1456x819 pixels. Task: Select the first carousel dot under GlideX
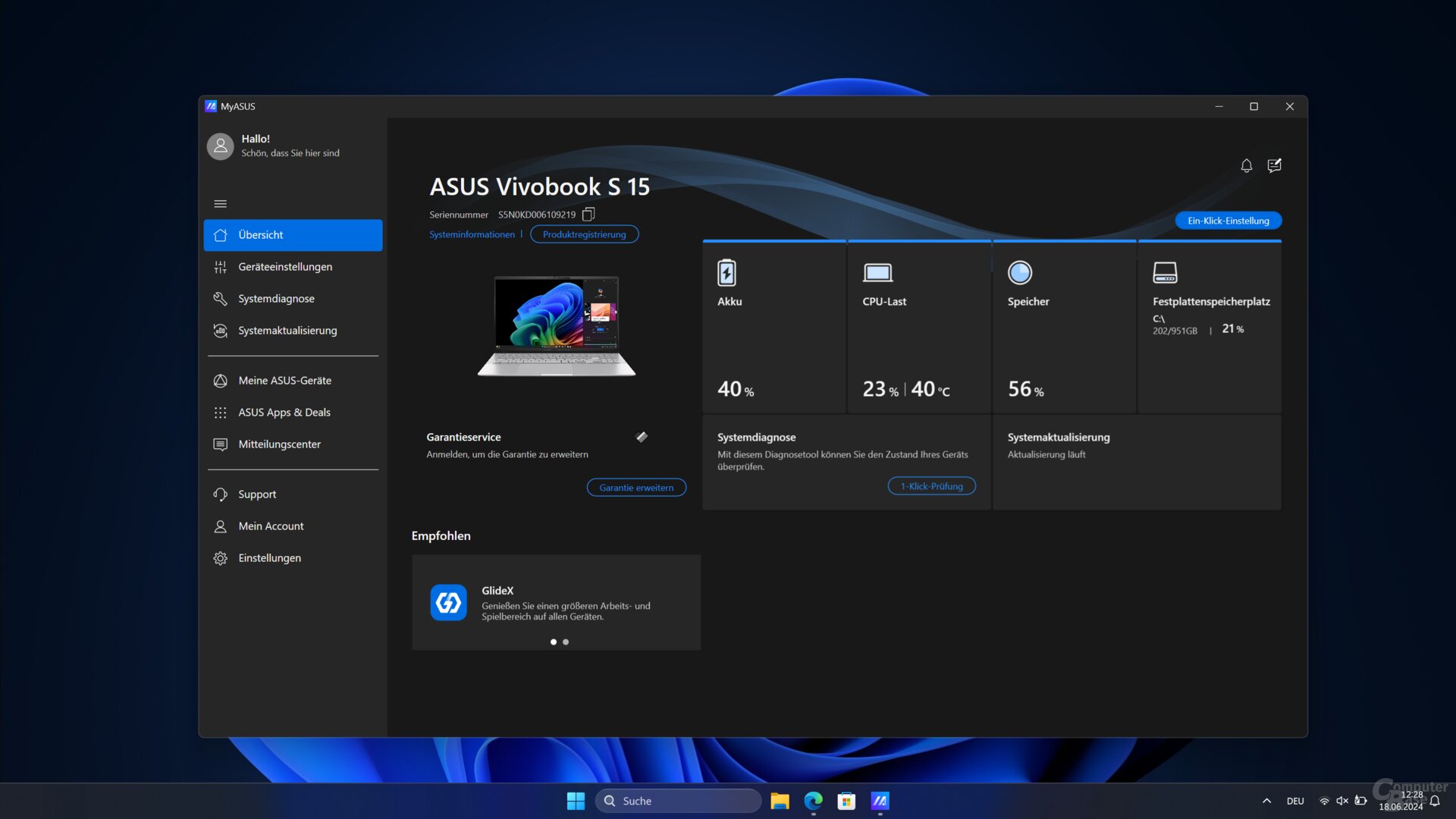click(x=554, y=642)
